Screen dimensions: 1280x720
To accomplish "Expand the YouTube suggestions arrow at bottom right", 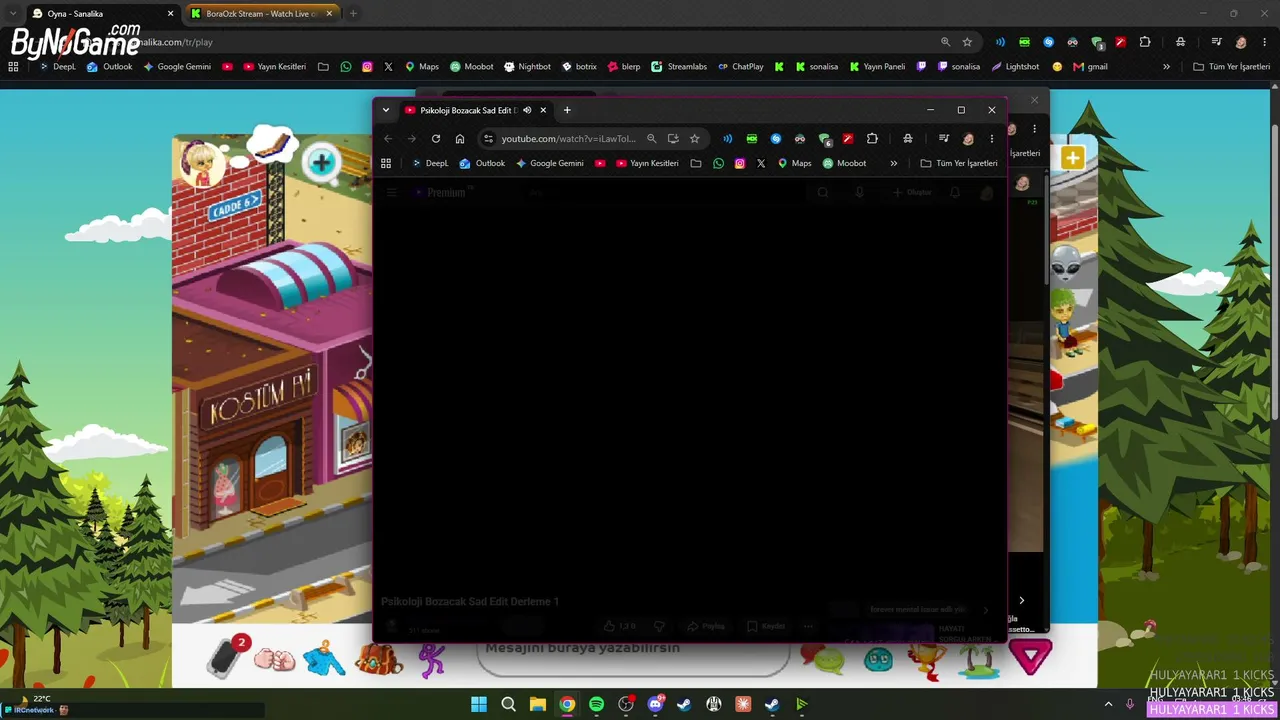I will click(x=1021, y=600).
